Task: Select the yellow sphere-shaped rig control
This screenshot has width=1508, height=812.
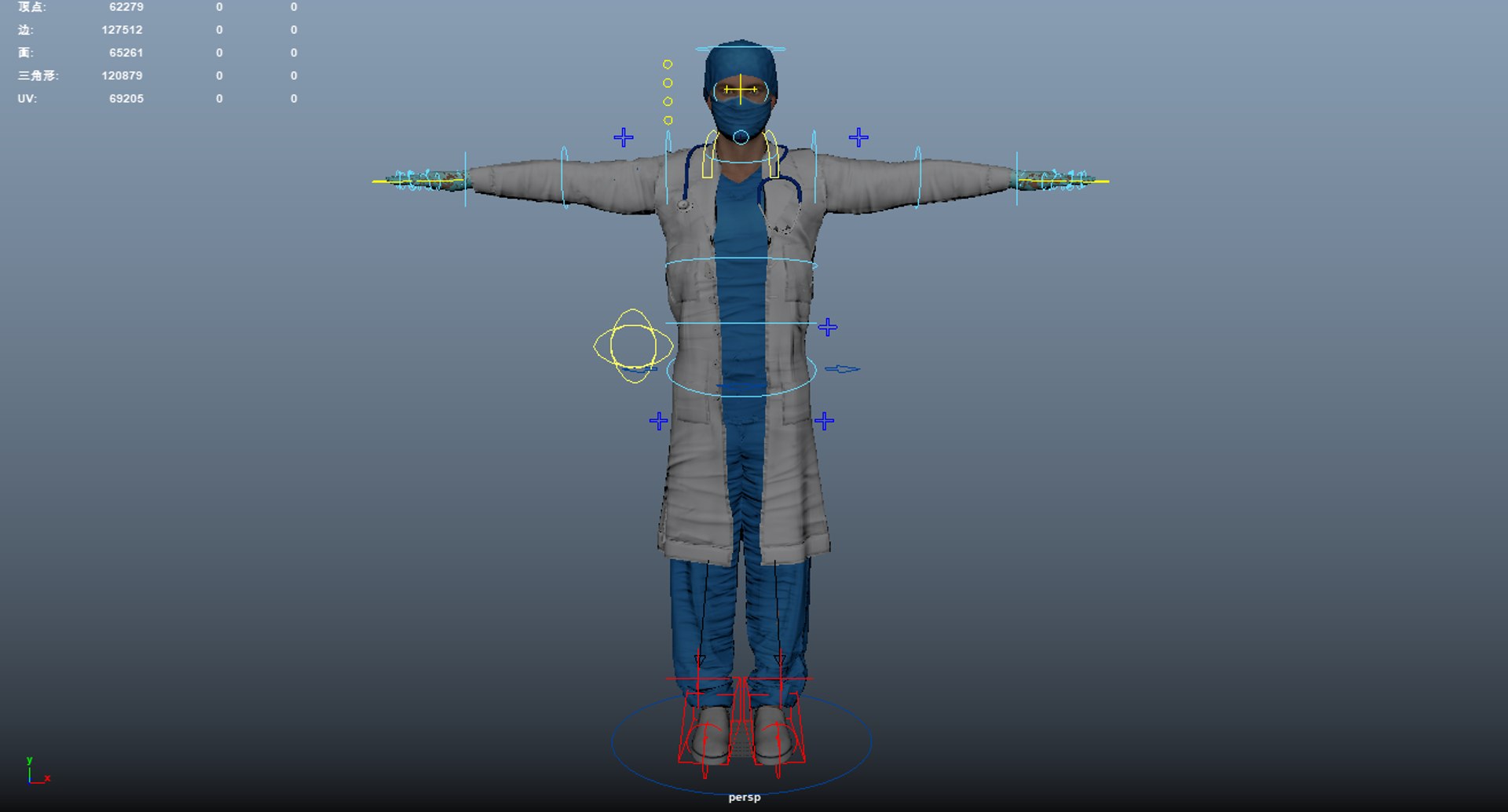Action: tap(633, 346)
